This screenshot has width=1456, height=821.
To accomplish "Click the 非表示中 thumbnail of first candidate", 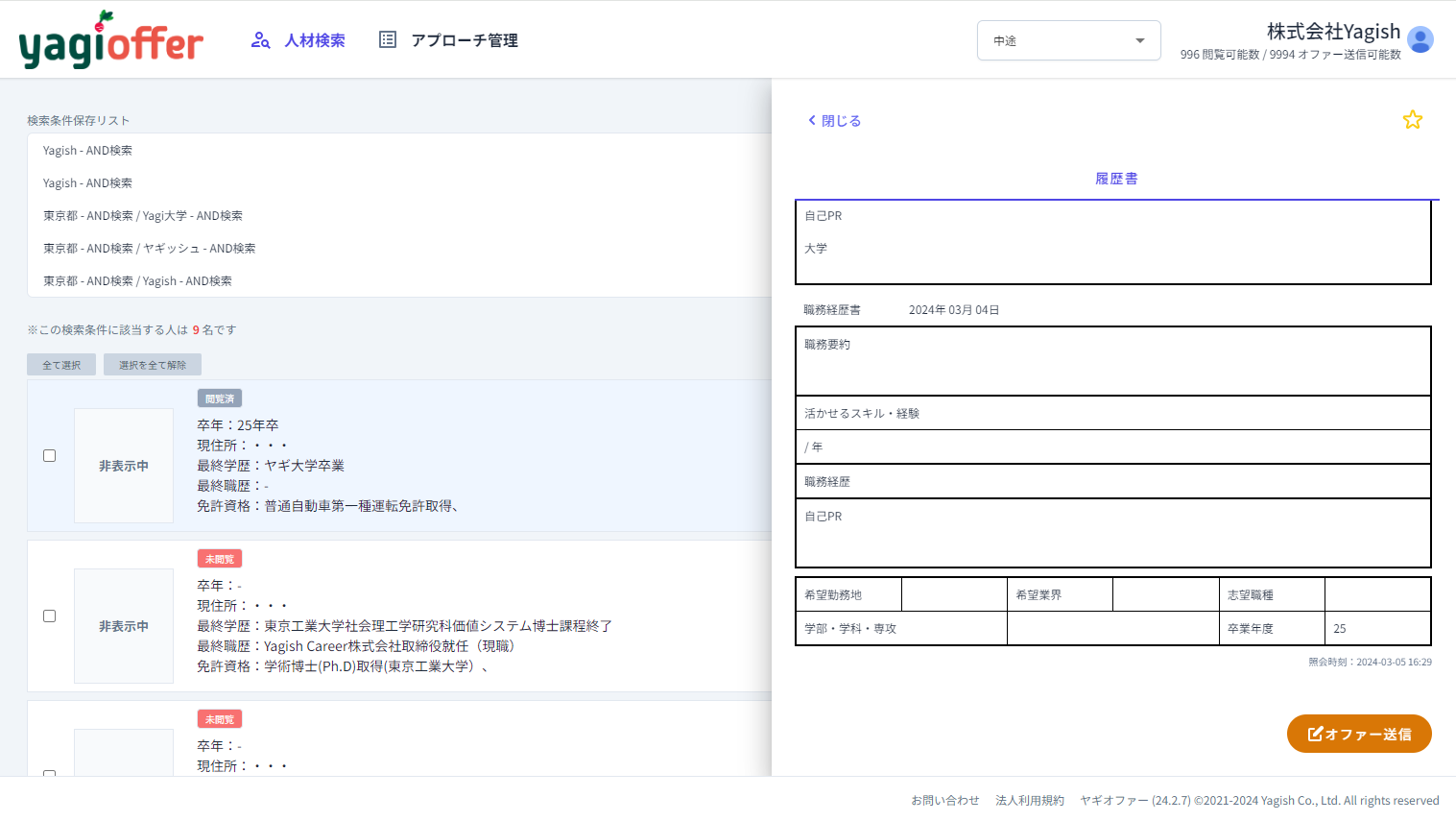I will click(x=124, y=466).
